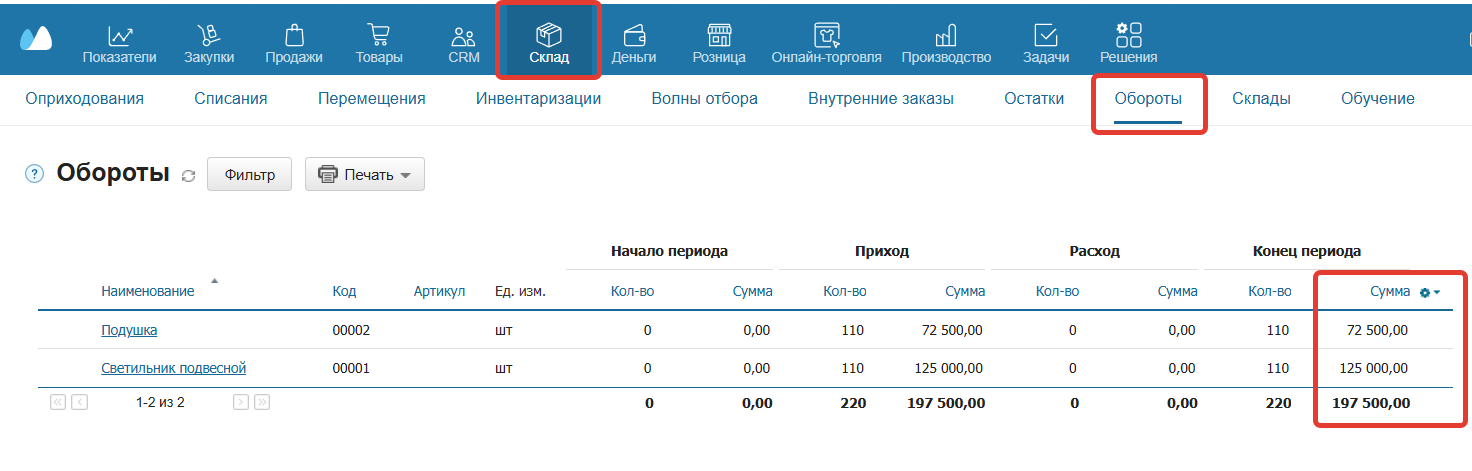Open the Показатели section
This screenshot has height=471, width=1472.
[x=120, y=44]
